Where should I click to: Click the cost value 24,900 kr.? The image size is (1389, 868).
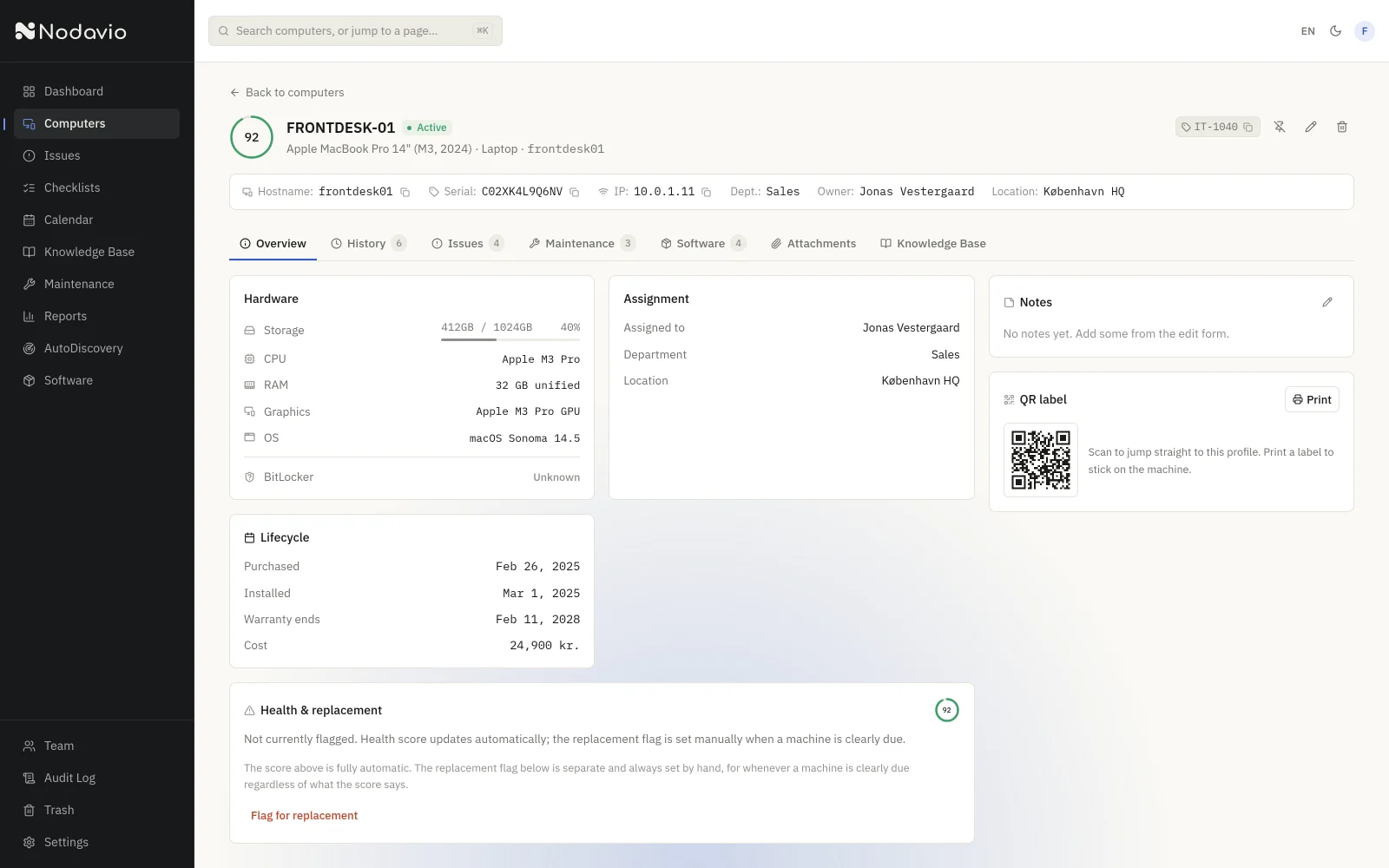[544, 646]
